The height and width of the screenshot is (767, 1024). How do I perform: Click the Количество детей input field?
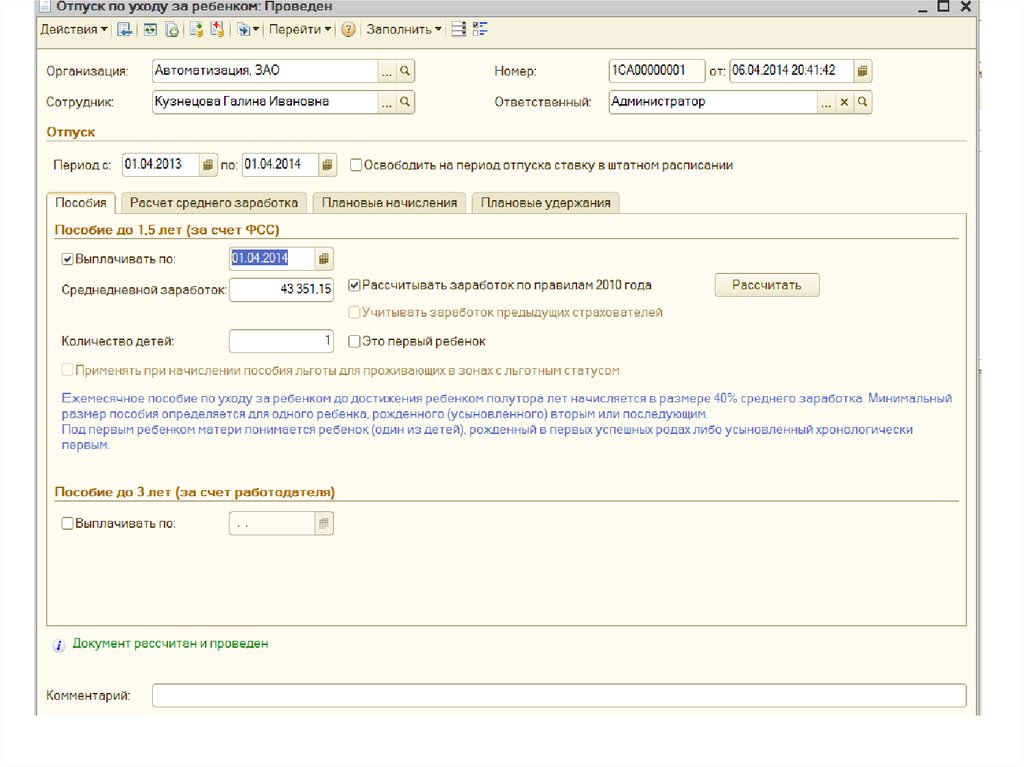coord(281,341)
